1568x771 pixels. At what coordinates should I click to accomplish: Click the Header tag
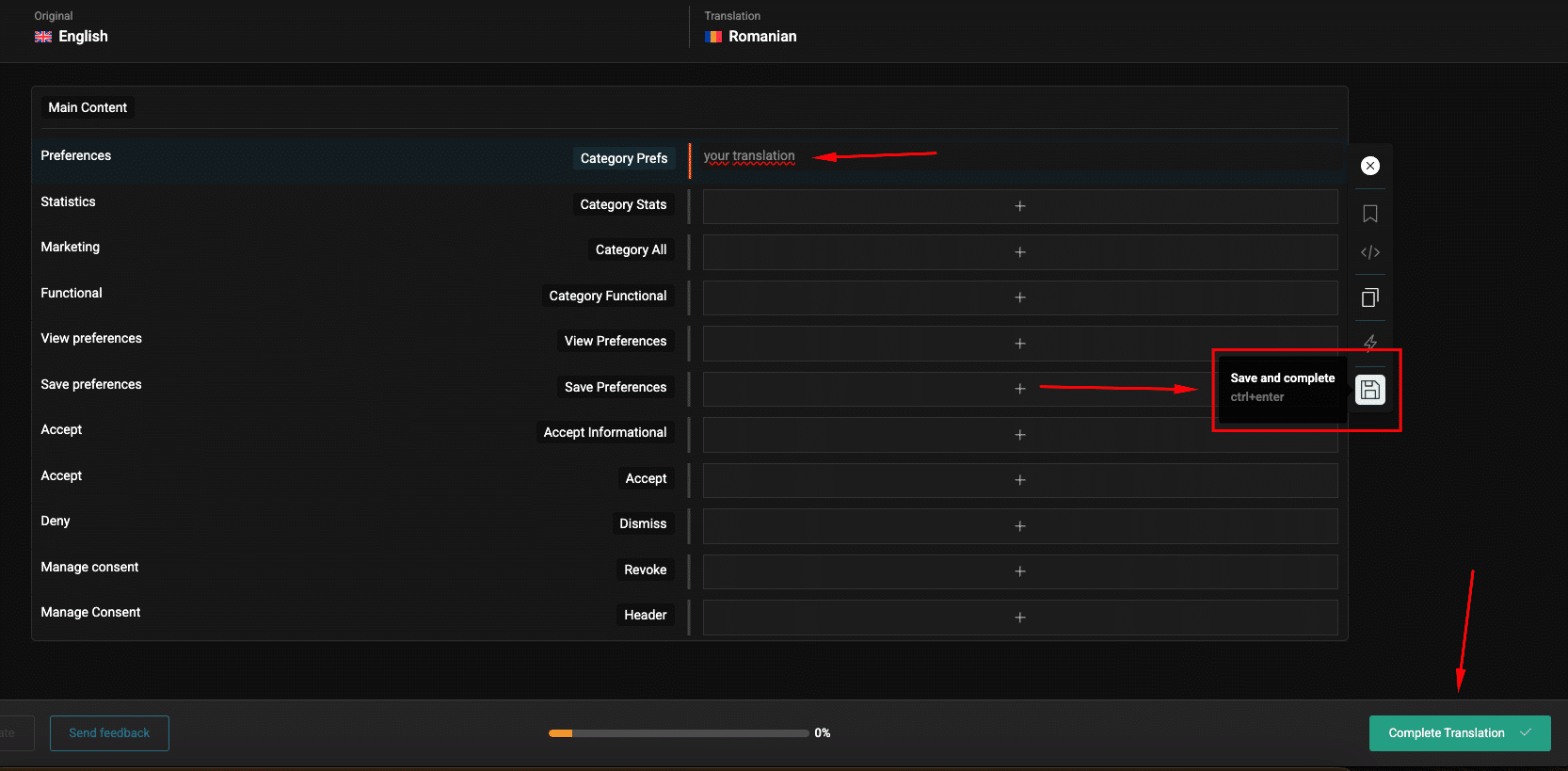[x=646, y=615]
